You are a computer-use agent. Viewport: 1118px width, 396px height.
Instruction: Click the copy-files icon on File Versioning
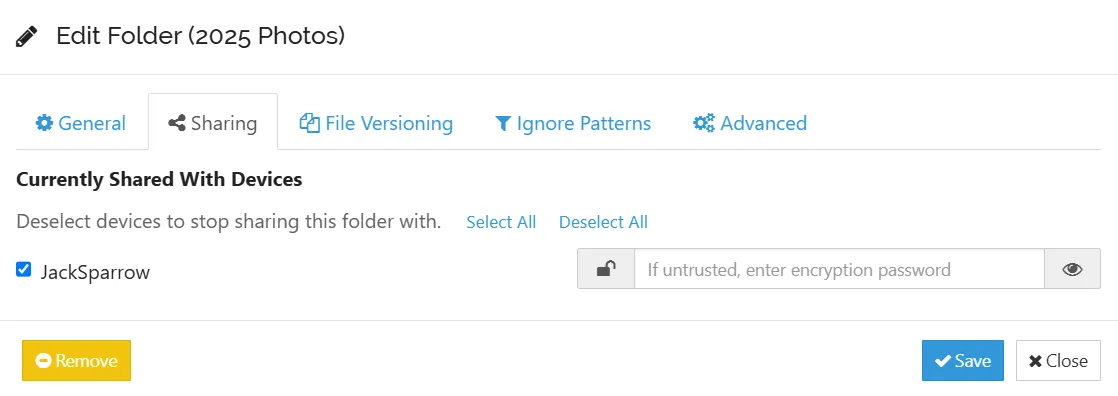(x=309, y=123)
